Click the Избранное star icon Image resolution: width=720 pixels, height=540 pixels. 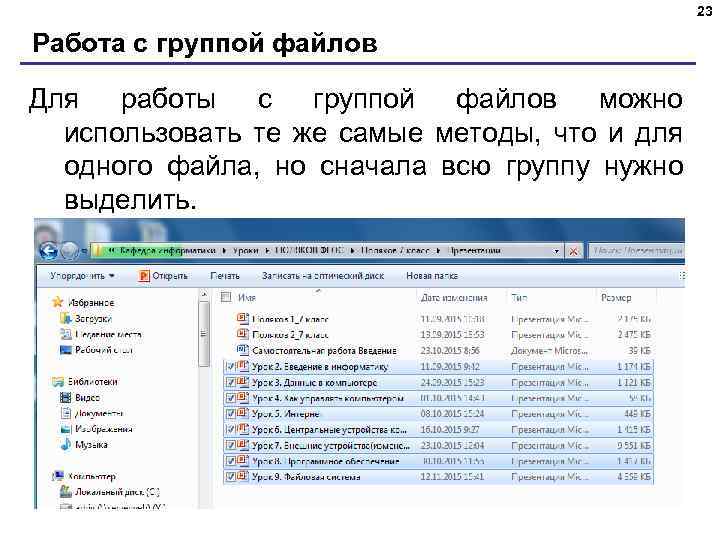[x=57, y=302]
